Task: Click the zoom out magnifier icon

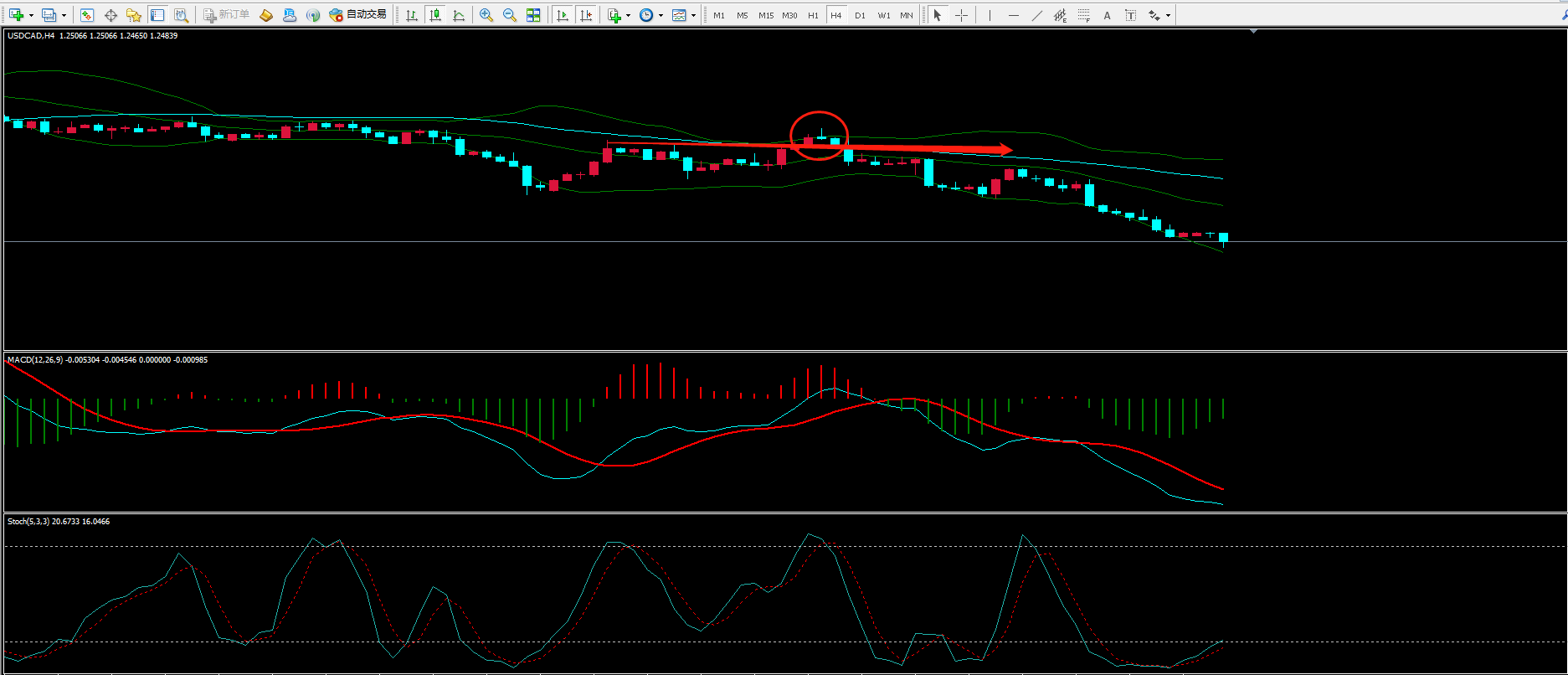Action: coord(509,15)
